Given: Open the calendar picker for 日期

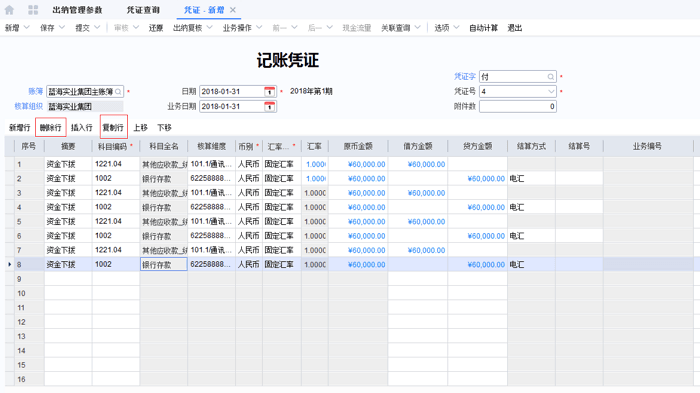Looking at the screenshot, I should pyautogui.click(x=269, y=92).
